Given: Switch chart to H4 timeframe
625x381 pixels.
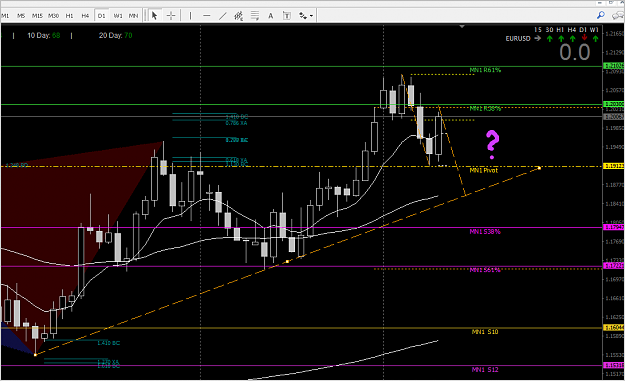Looking at the screenshot, I should click(x=85, y=16).
